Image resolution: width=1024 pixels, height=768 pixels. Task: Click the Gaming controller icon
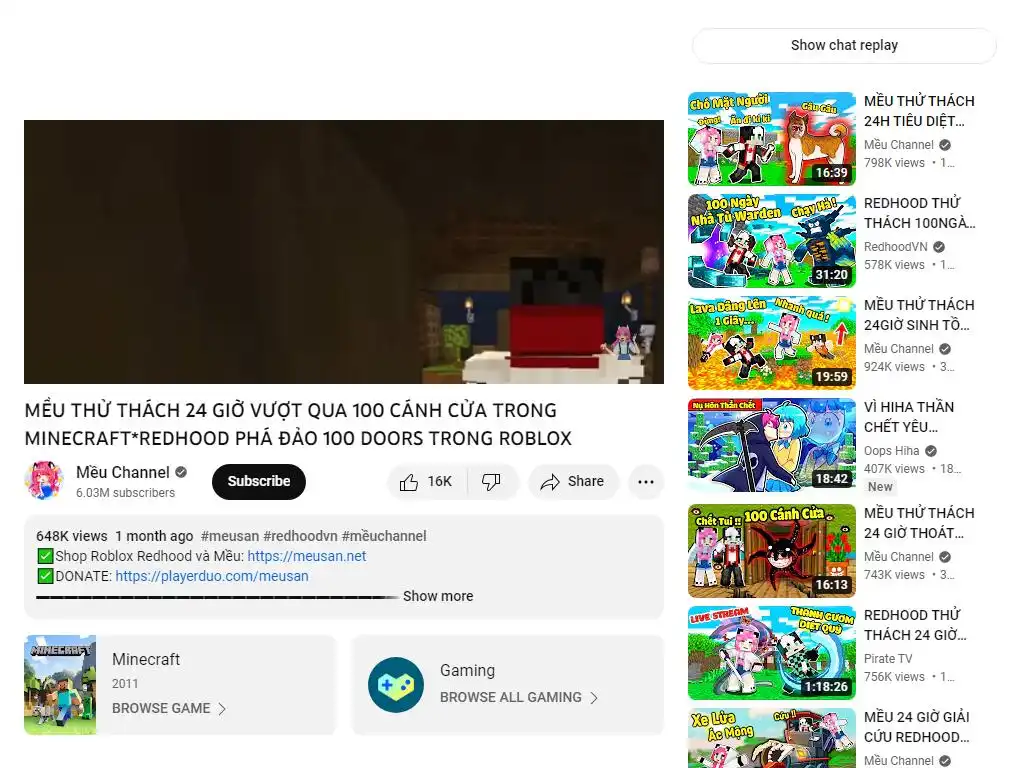coord(396,684)
